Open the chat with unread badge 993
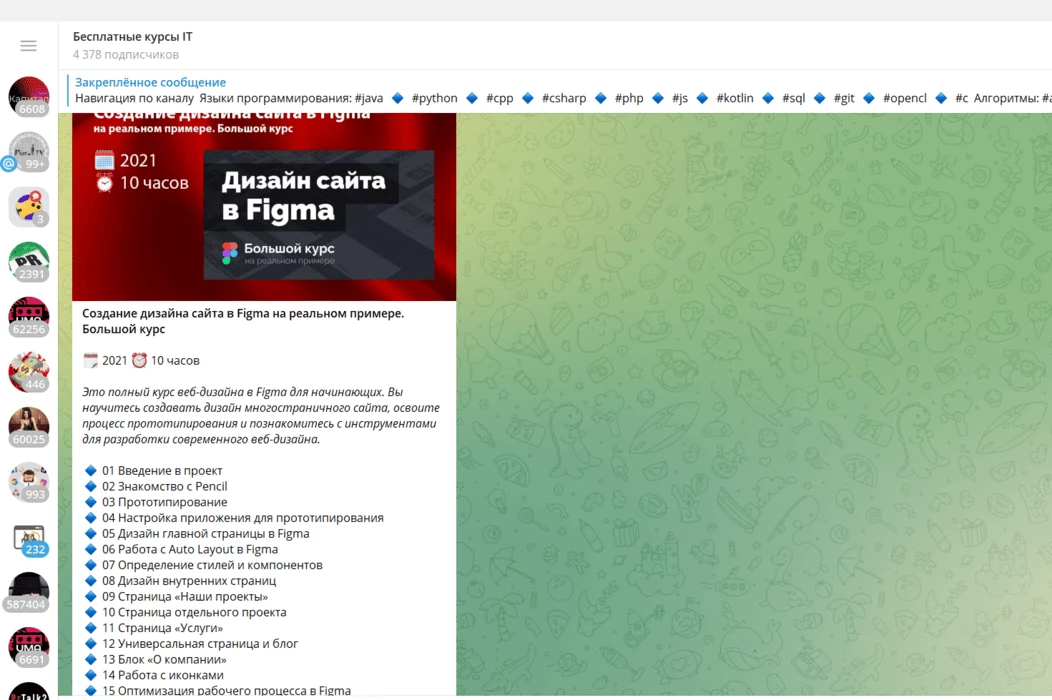 (29, 482)
